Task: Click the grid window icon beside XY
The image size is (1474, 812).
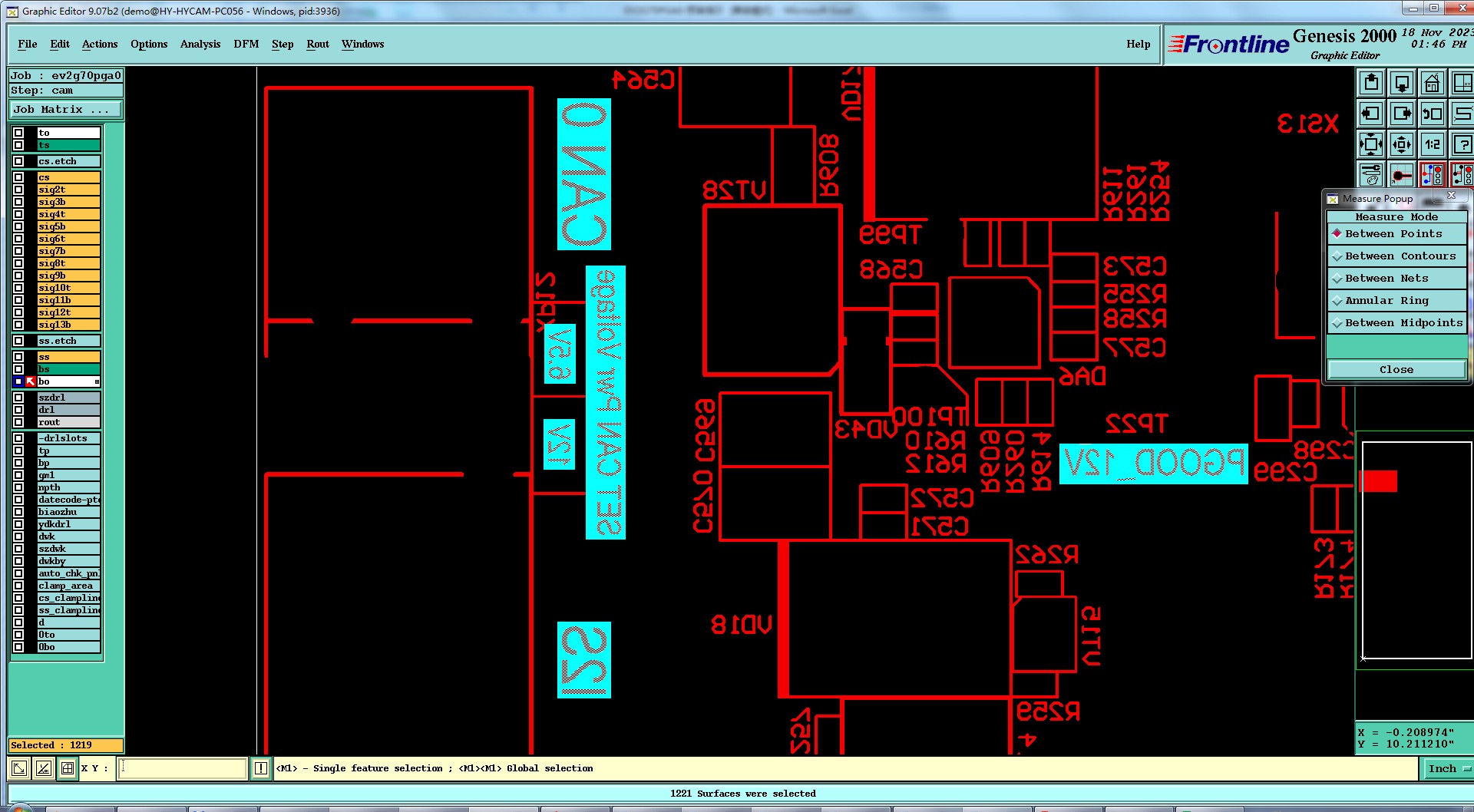Action: pos(68,767)
